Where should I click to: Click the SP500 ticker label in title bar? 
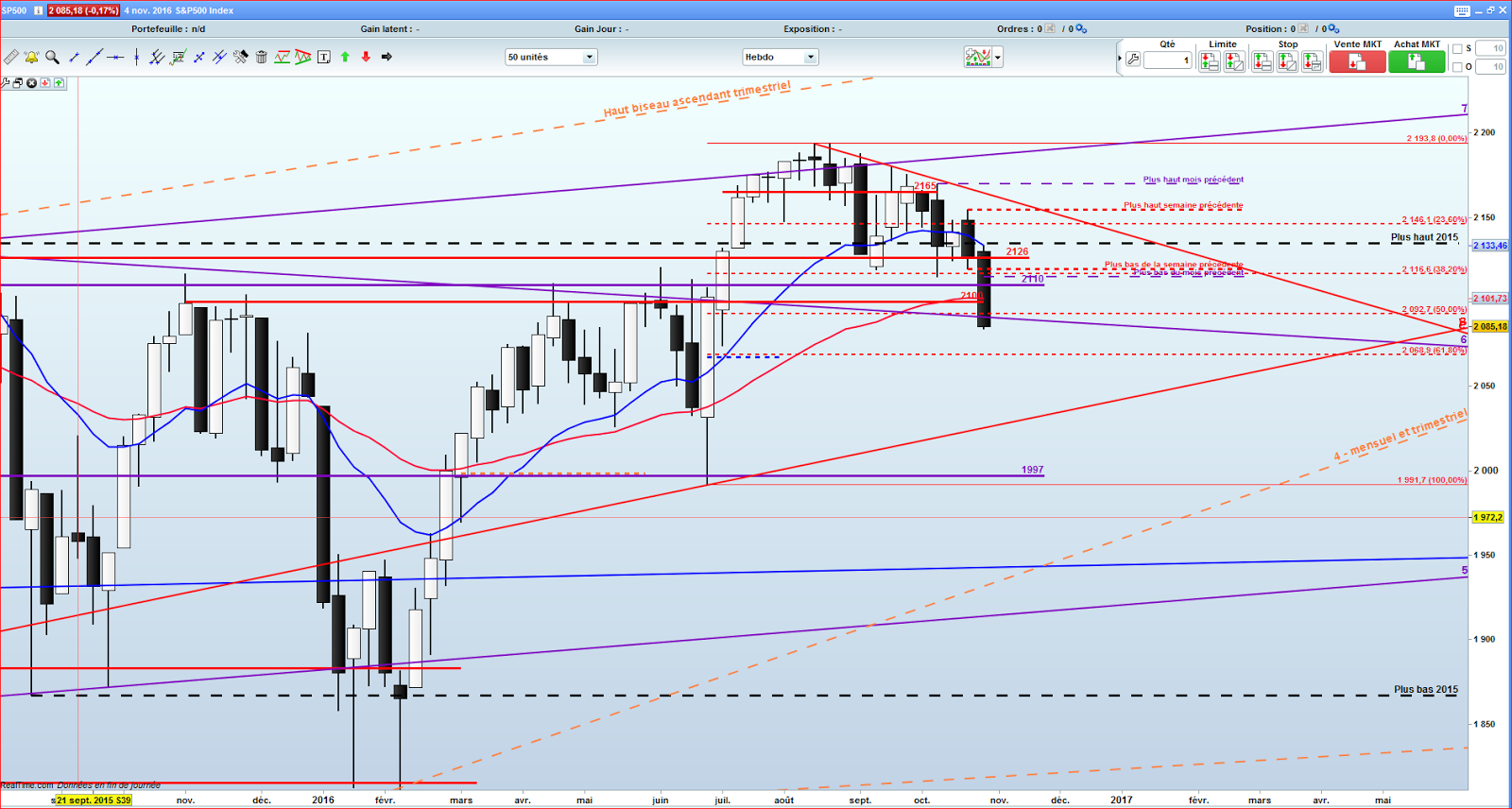[x=14, y=10]
